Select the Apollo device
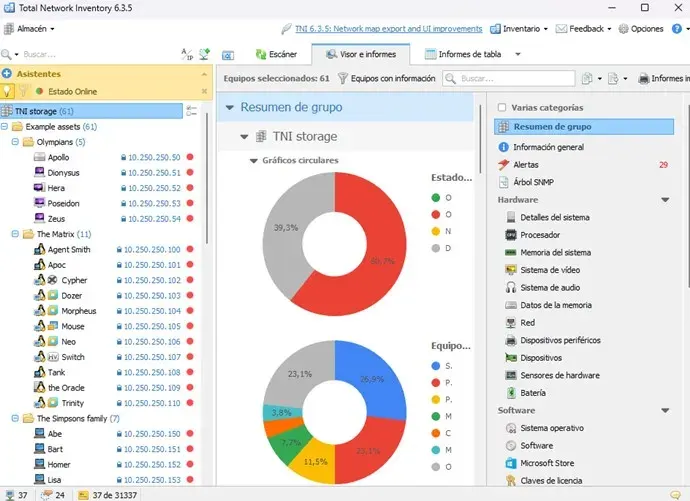This screenshot has width=690, height=501. [x=58, y=157]
